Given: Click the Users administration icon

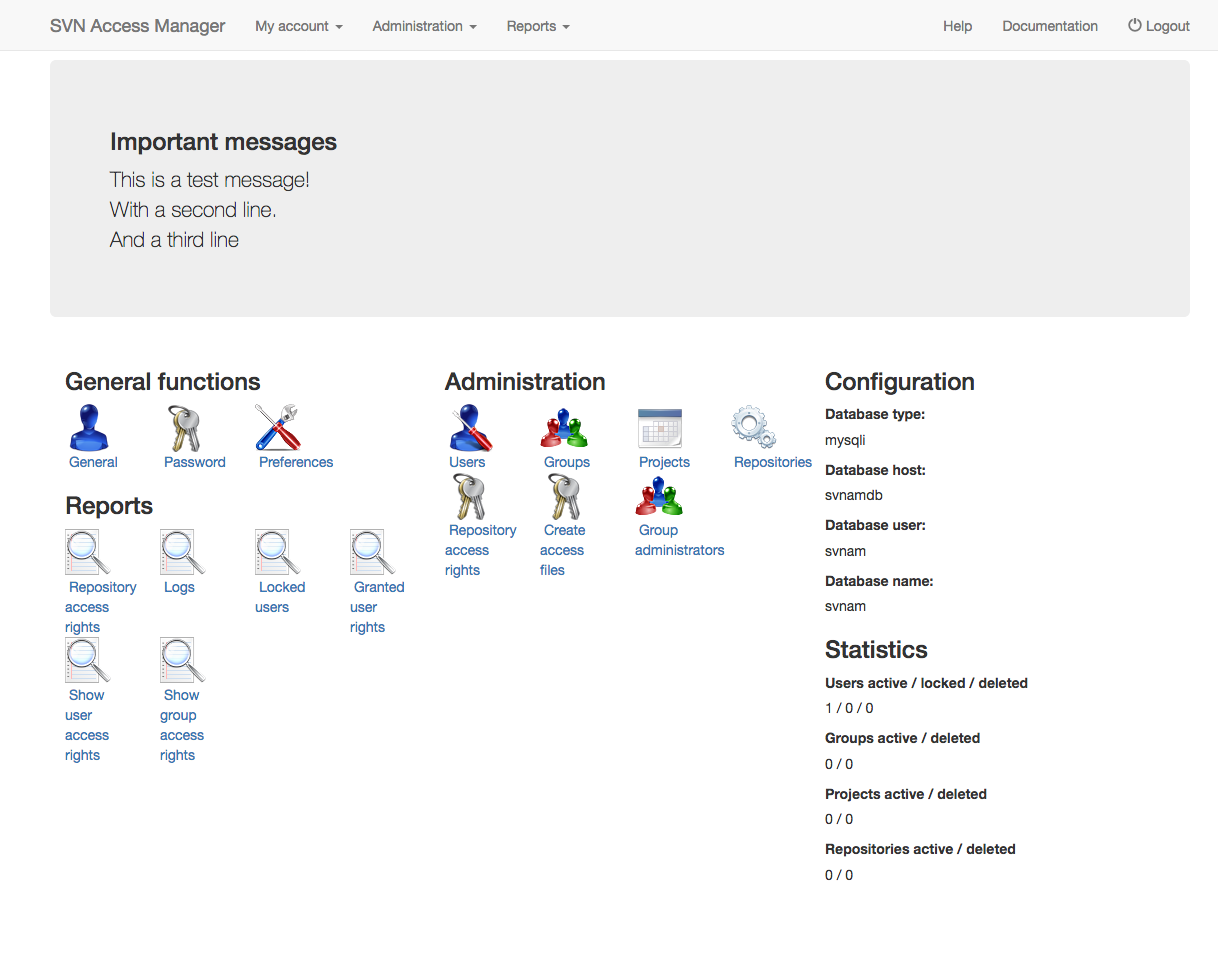Looking at the screenshot, I should pyautogui.click(x=469, y=428).
